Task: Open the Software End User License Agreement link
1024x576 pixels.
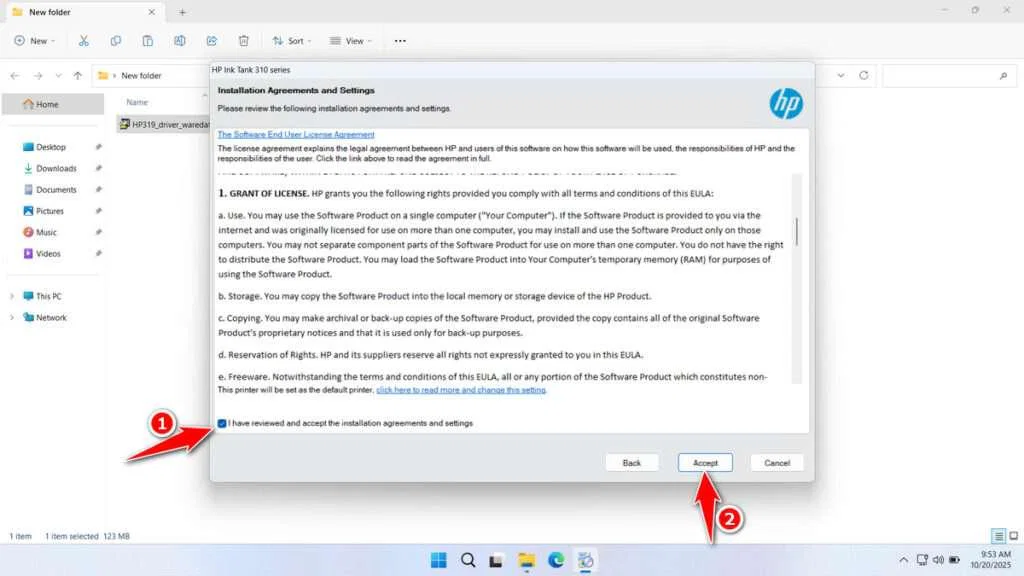Action: (296, 134)
